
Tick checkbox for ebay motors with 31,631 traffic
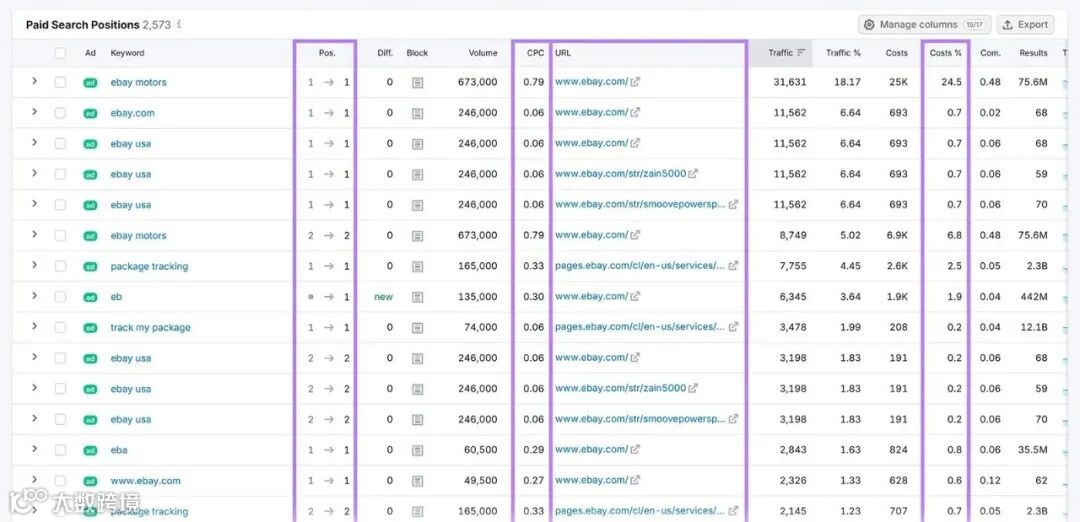pos(61,82)
